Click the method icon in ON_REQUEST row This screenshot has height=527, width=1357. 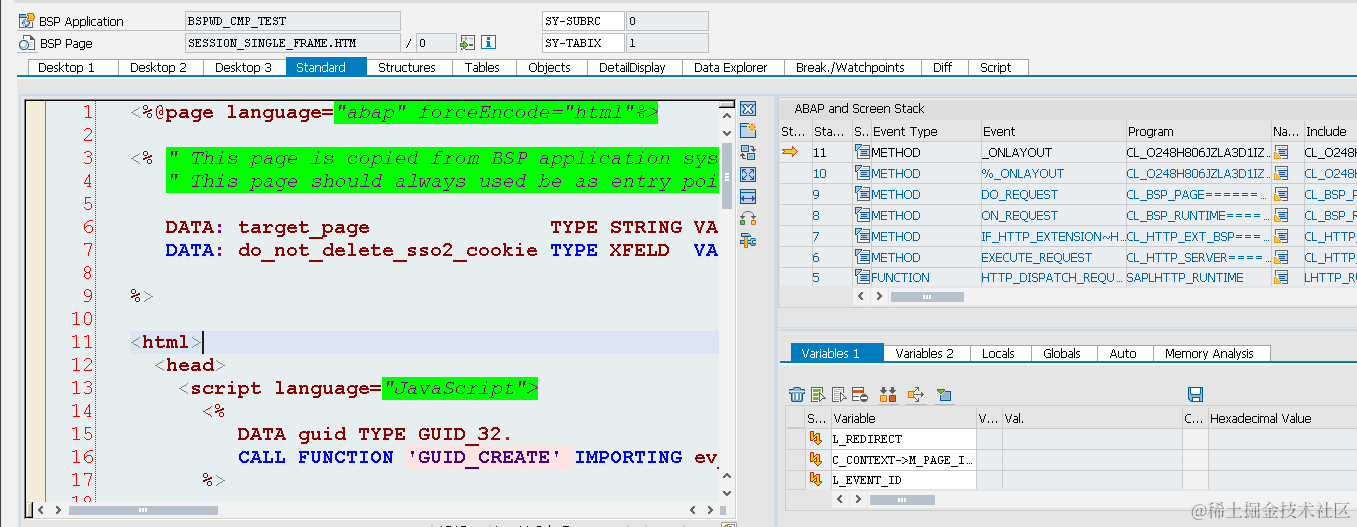[x=862, y=215]
